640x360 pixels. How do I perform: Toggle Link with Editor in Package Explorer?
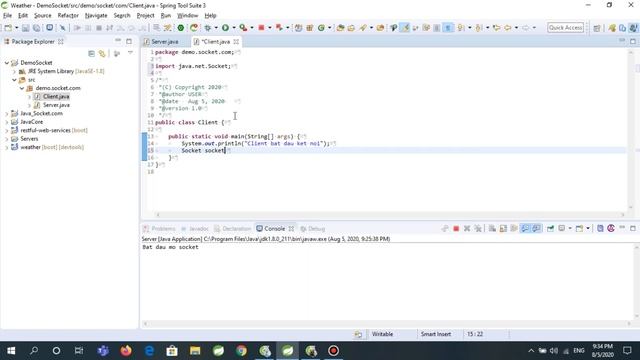coord(102,53)
